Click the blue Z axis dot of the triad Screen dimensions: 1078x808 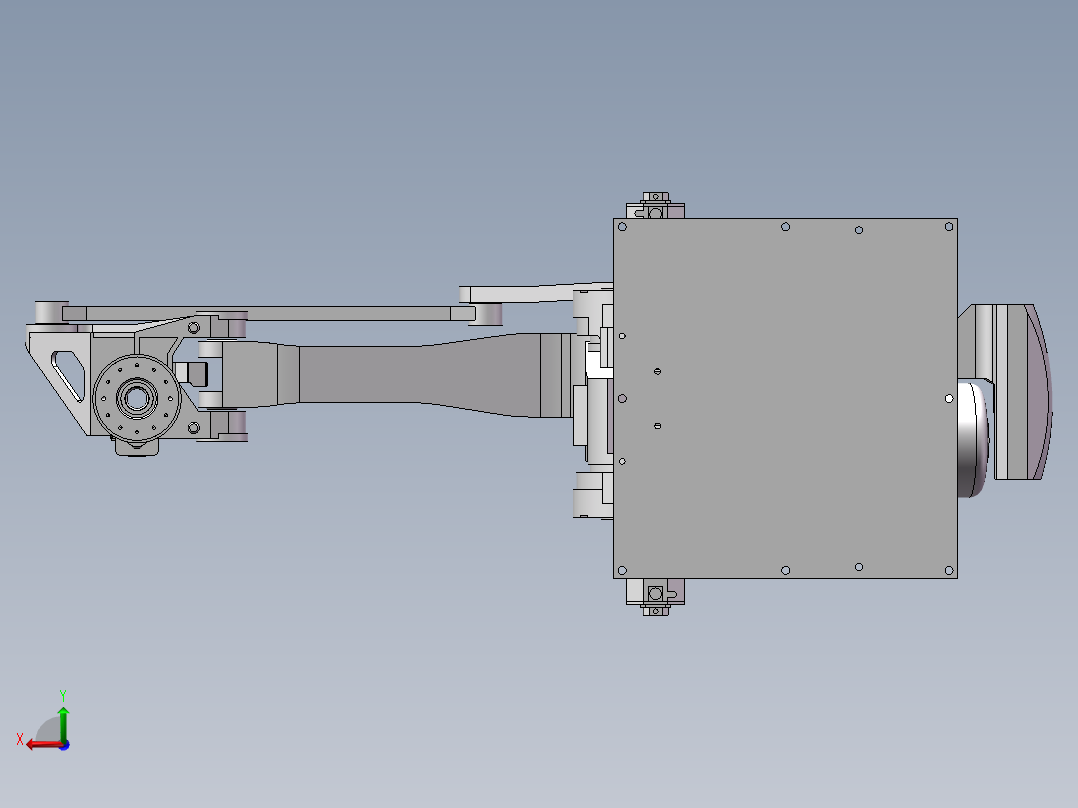pos(64,745)
